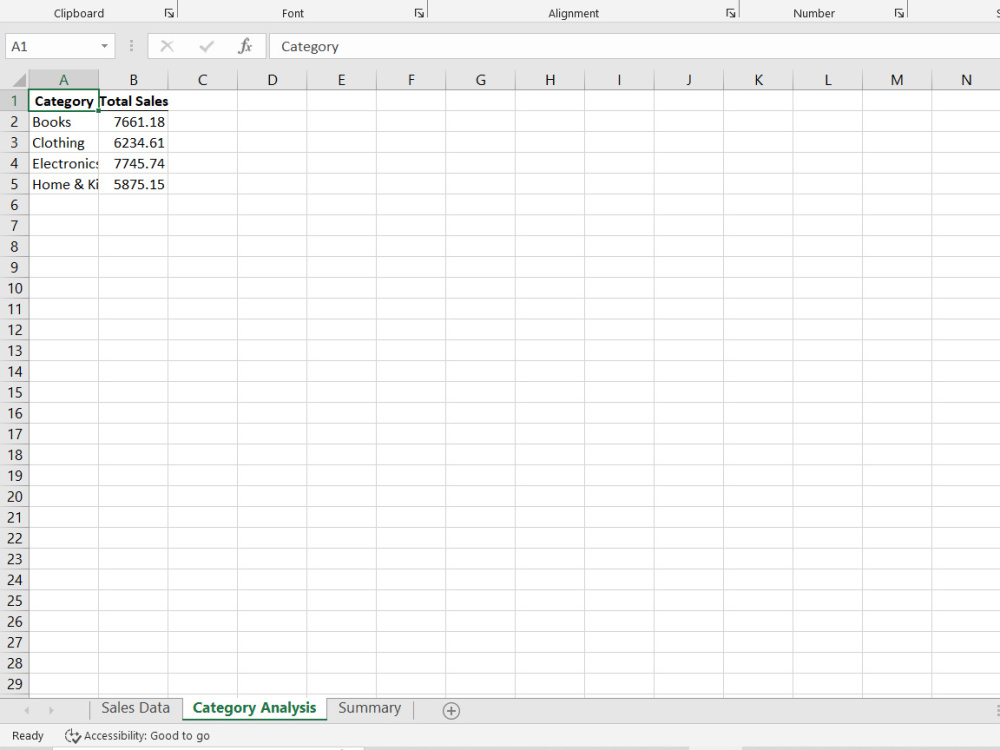1000x750 pixels.
Task: Click the Accessibility checker status icon
Action: (73, 736)
